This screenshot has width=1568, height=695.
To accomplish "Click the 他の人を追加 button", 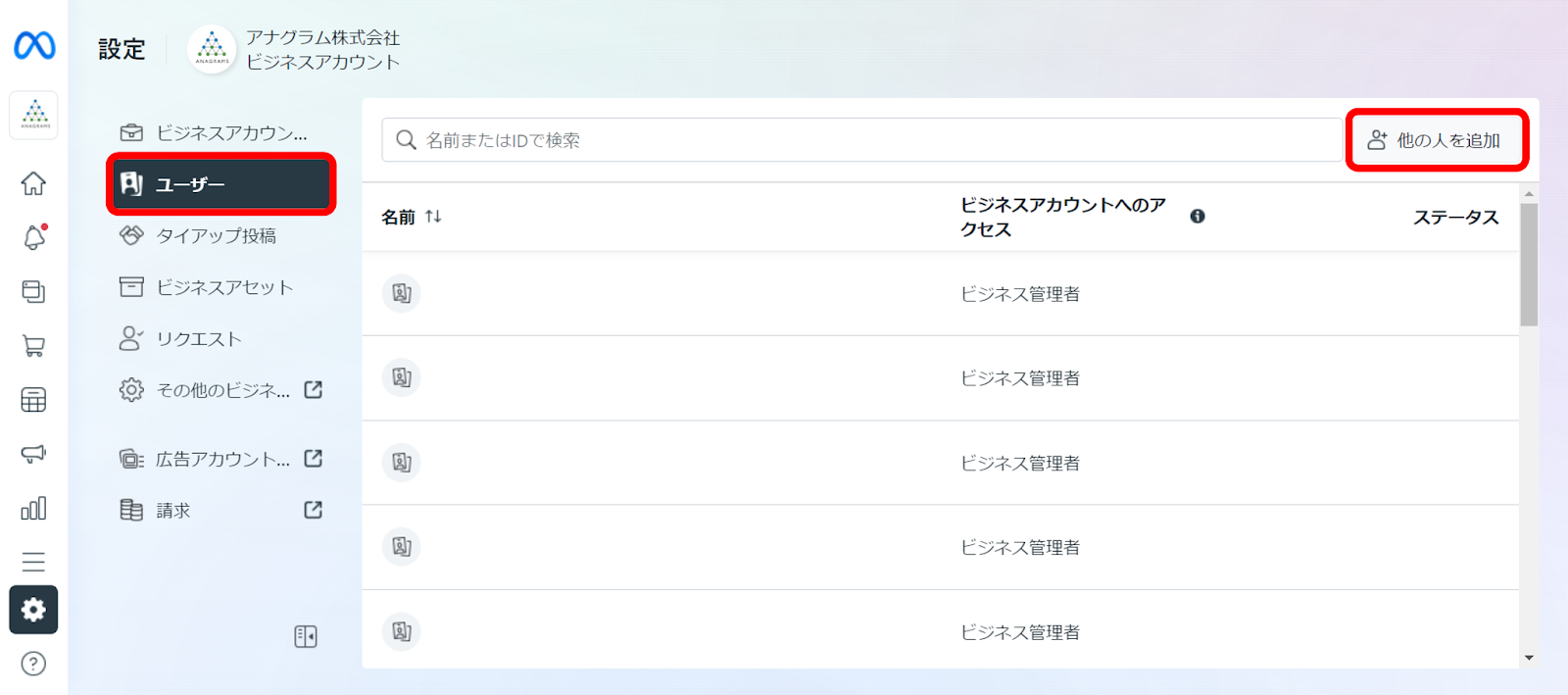I will coord(1436,140).
